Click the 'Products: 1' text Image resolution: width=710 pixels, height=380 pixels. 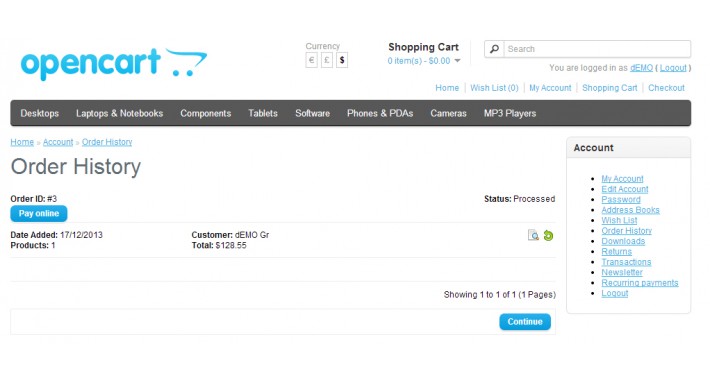click(x=33, y=245)
